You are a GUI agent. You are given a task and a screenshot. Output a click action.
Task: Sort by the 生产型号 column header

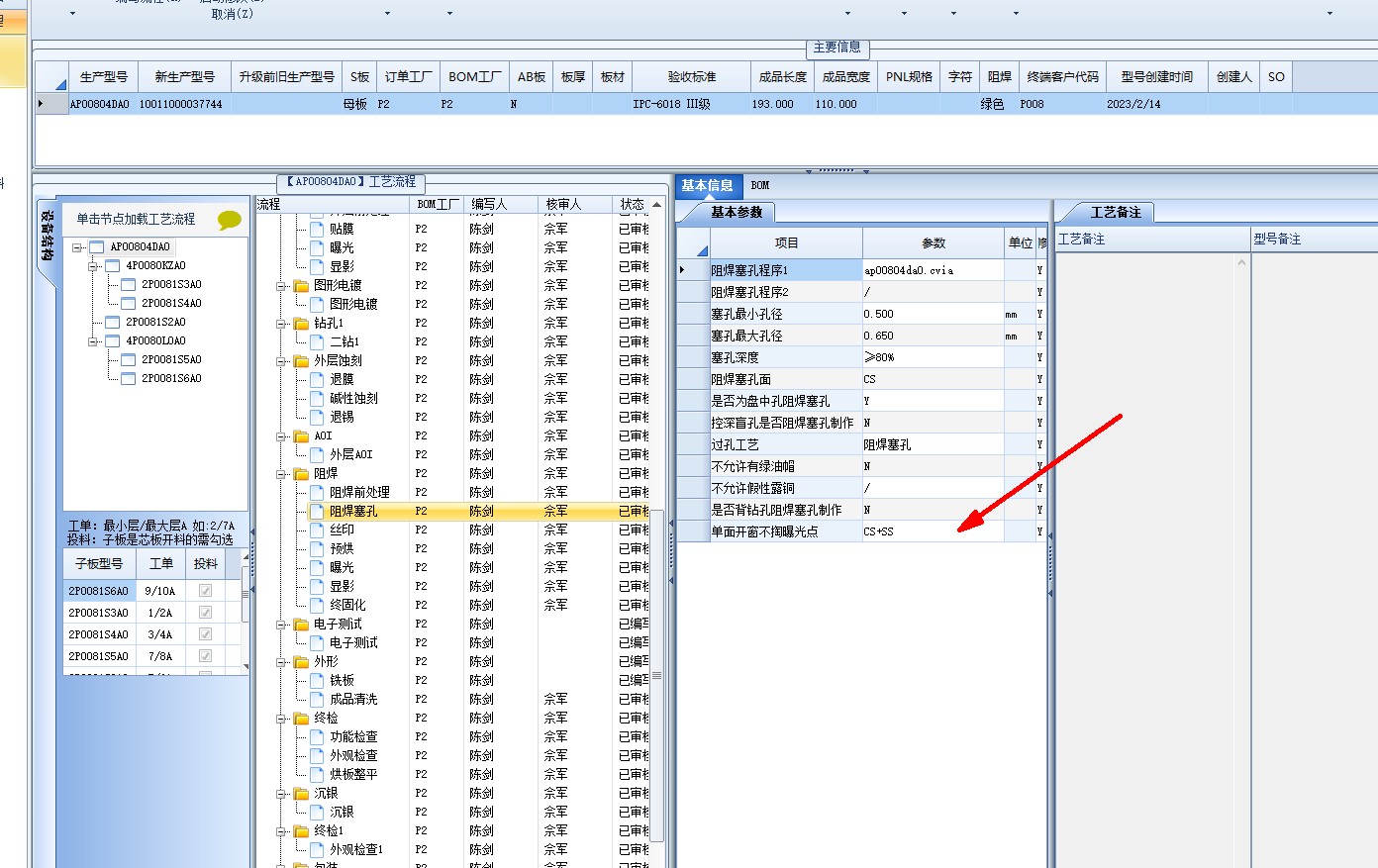click(104, 76)
